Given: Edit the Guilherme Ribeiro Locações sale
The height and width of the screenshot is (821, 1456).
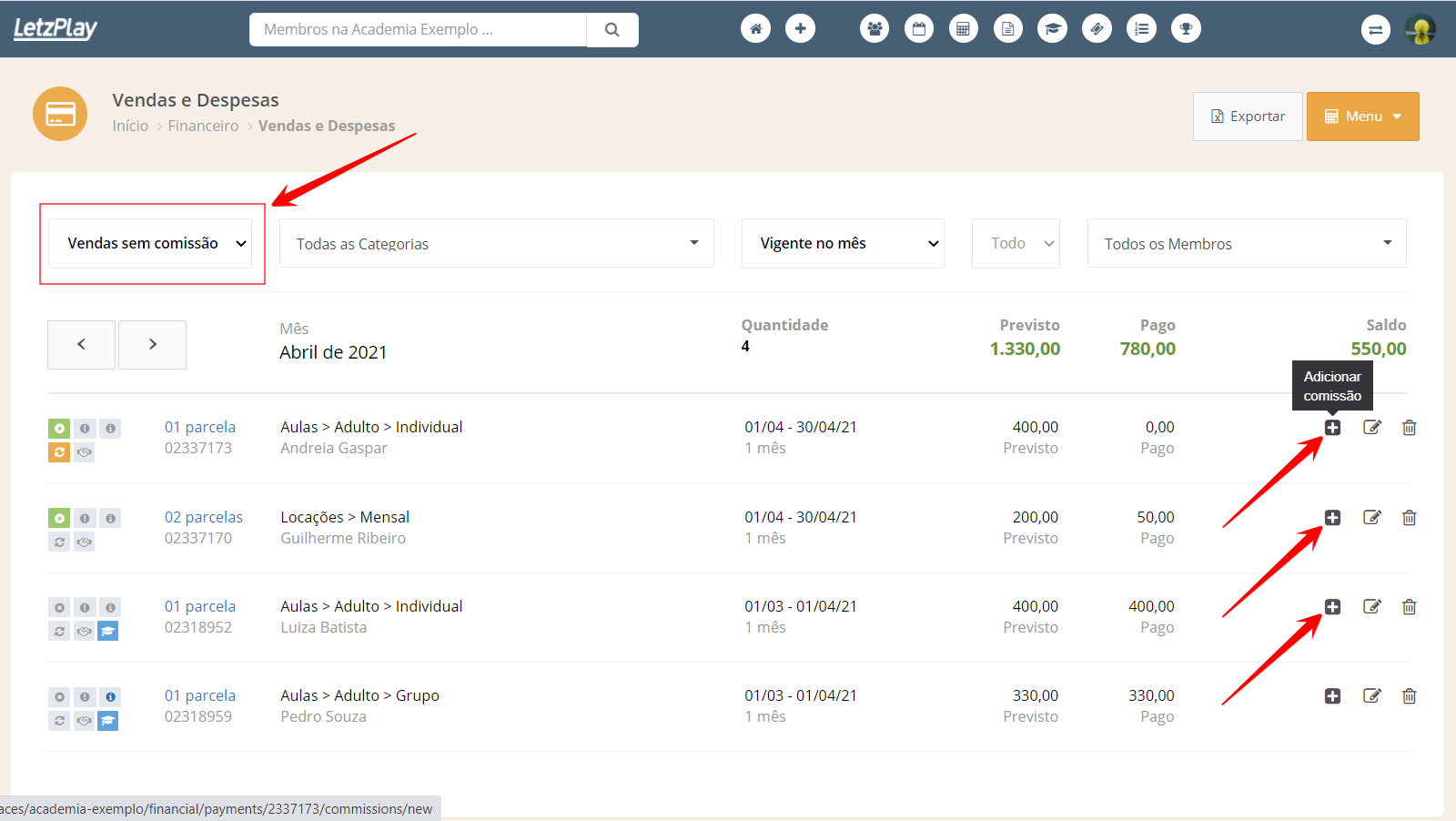Looking at the screenshot, I should point(1372,518).
